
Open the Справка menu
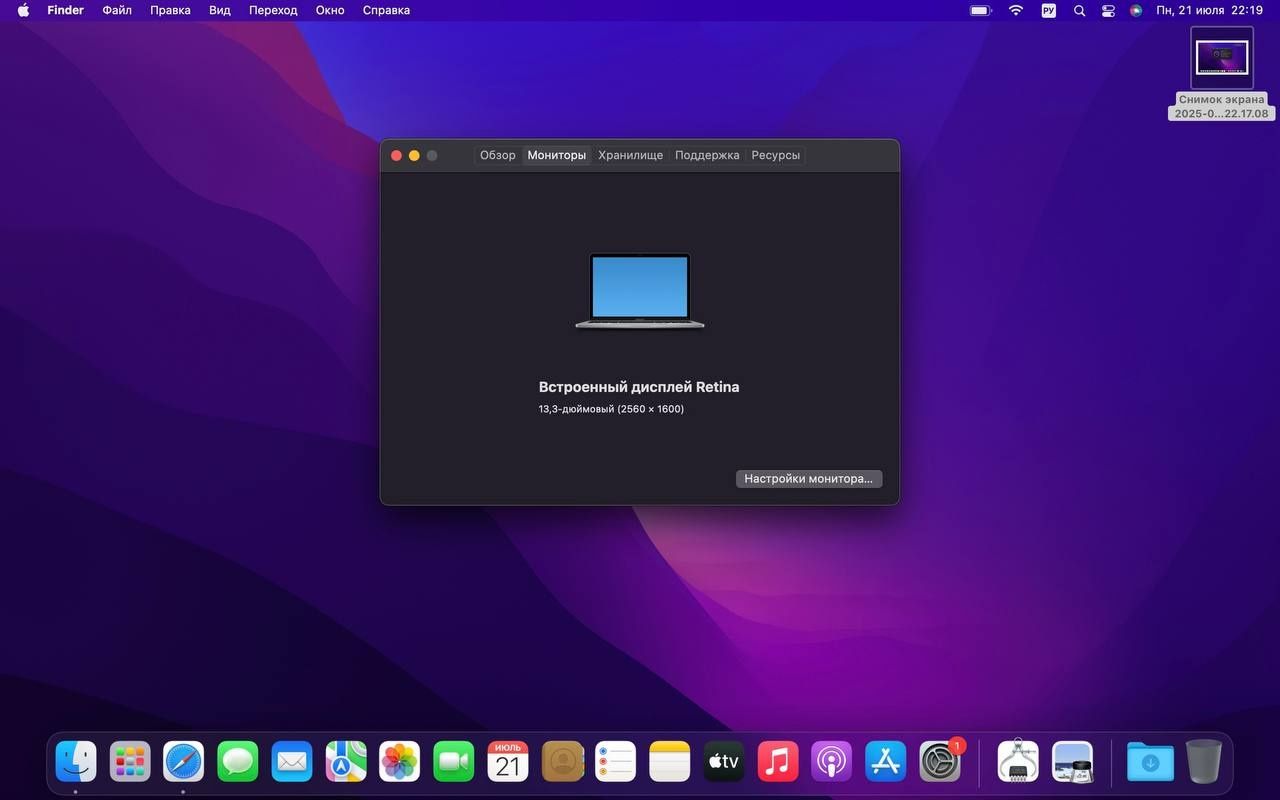pyautogui.click(x=386, y=10)
